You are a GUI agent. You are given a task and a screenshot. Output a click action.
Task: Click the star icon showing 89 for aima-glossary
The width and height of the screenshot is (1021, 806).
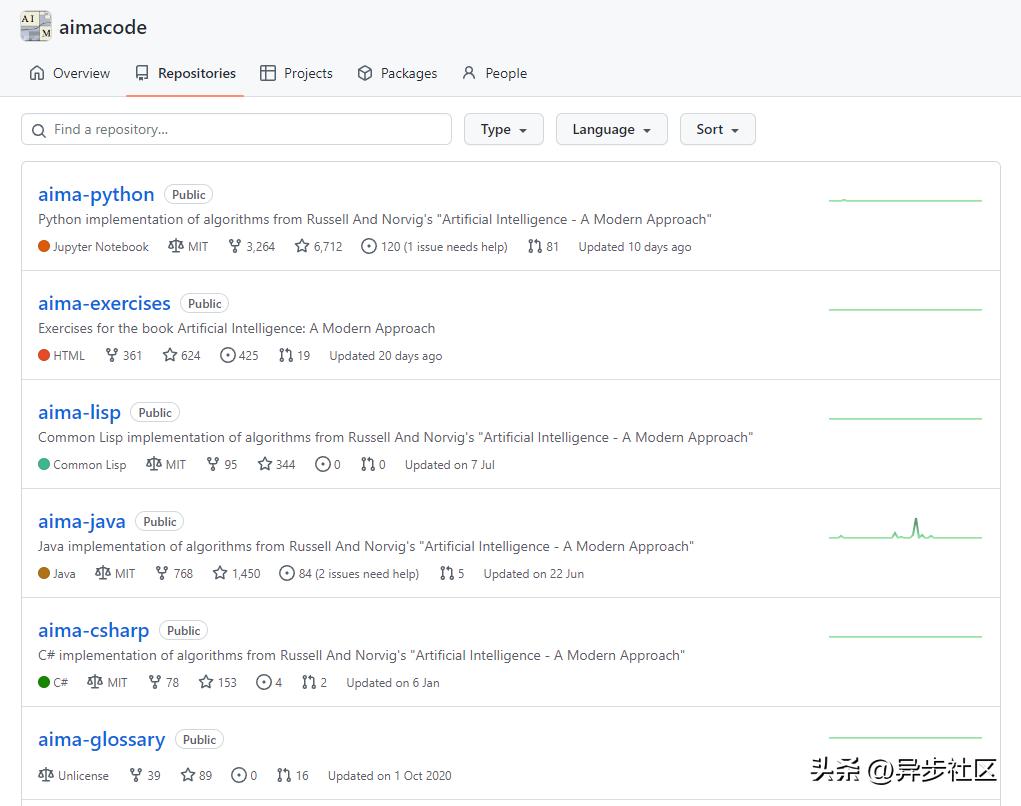pyautogui.click(x=188, y=775)
